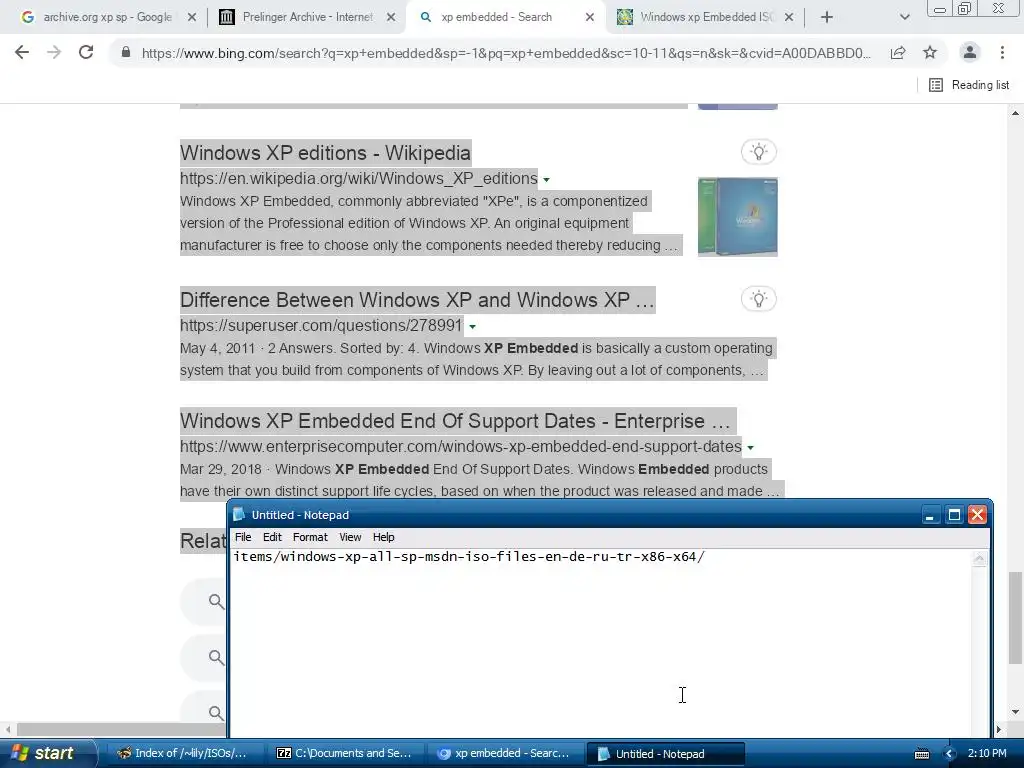Click the horizontal scrollbar left arrow

(8, 729)
